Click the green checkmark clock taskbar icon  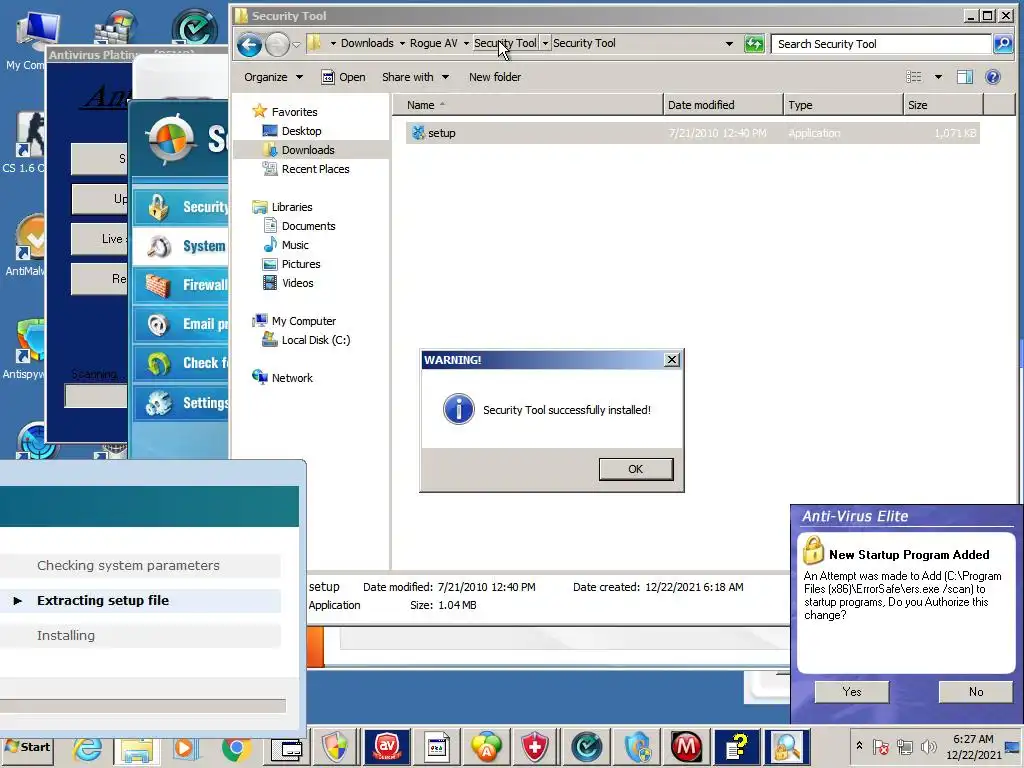pyautogui.click(x=586, y=746)
